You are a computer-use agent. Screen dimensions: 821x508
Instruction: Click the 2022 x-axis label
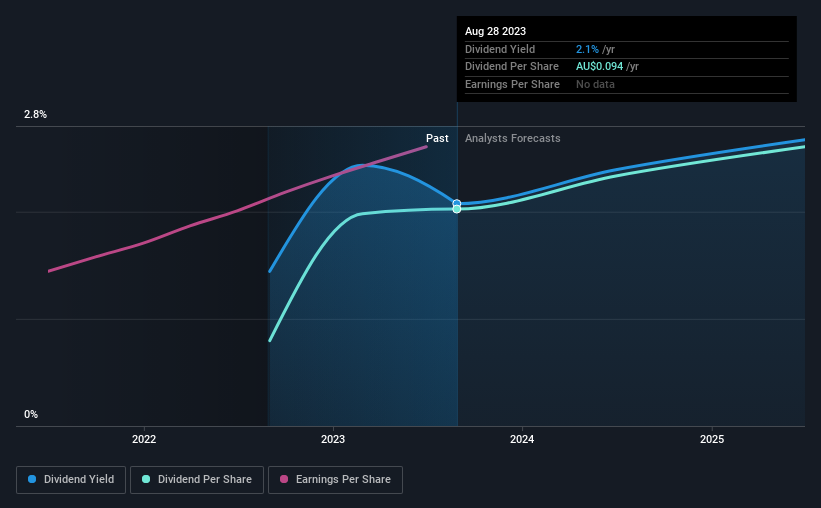pos(144,439)
